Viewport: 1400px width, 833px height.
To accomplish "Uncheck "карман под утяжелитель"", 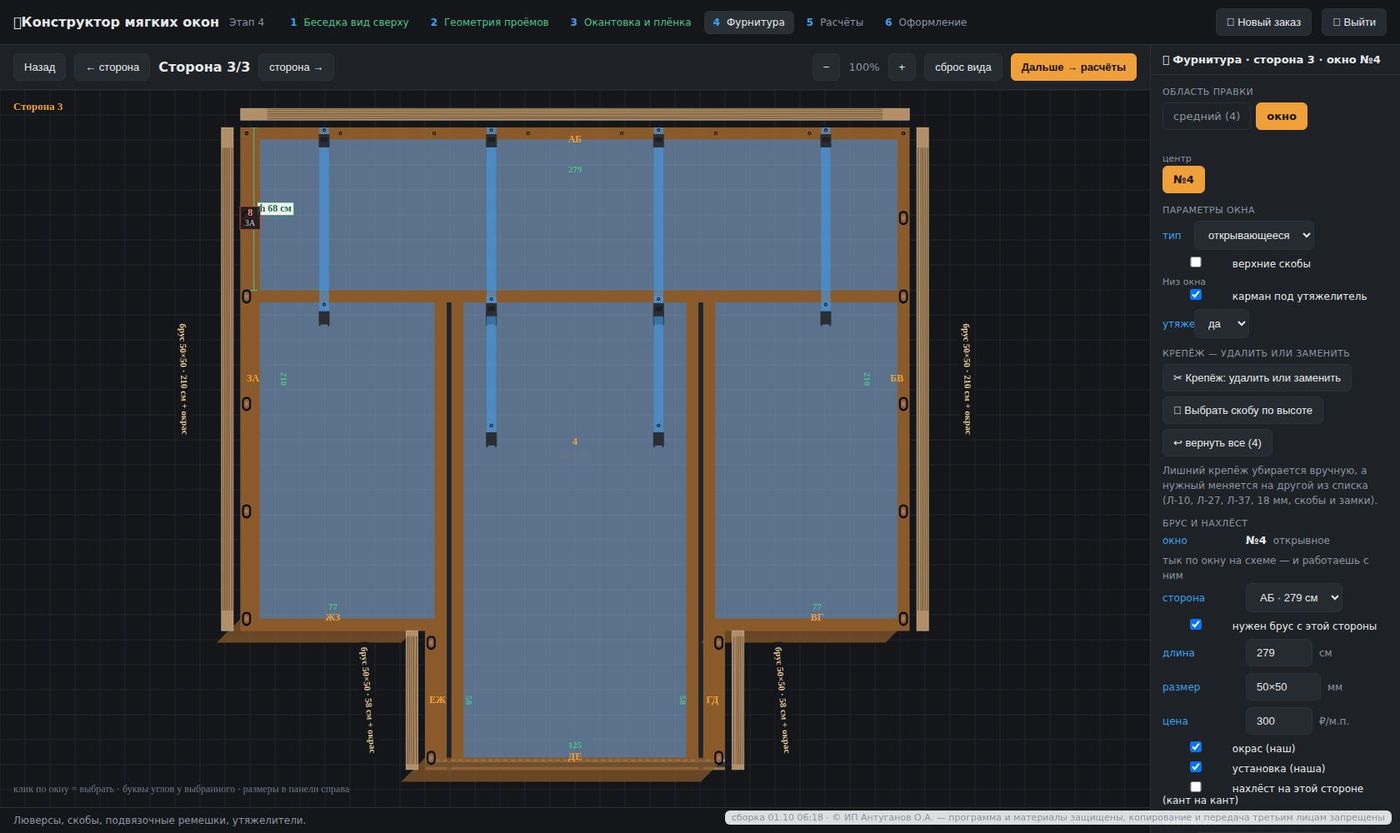I will click(x=1195, y=295).
